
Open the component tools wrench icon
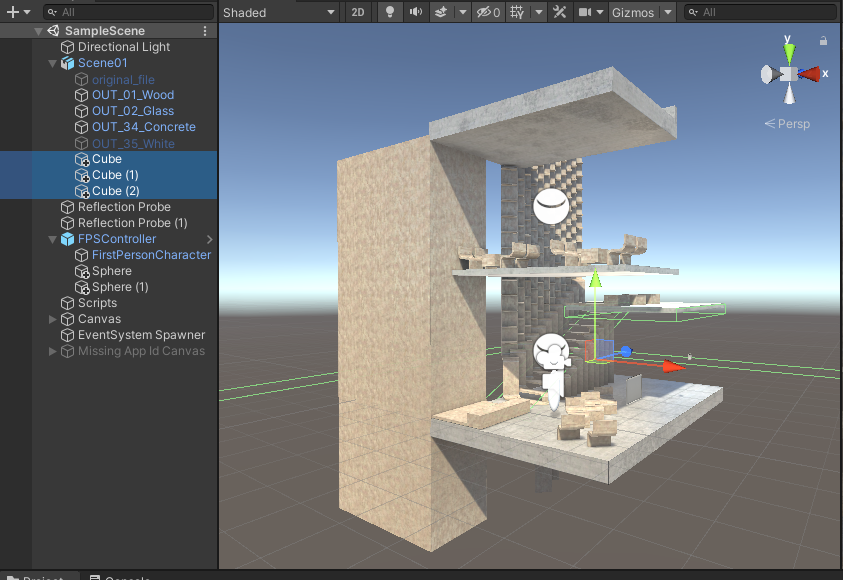click(x=559, y=12)
